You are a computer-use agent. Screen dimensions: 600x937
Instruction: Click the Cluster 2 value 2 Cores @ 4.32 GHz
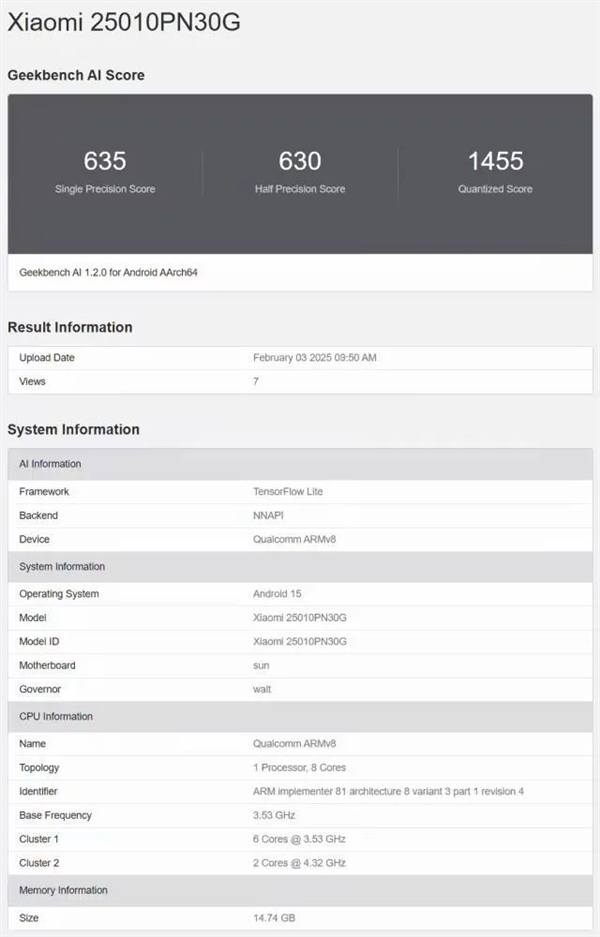click(x=299, y=862)
